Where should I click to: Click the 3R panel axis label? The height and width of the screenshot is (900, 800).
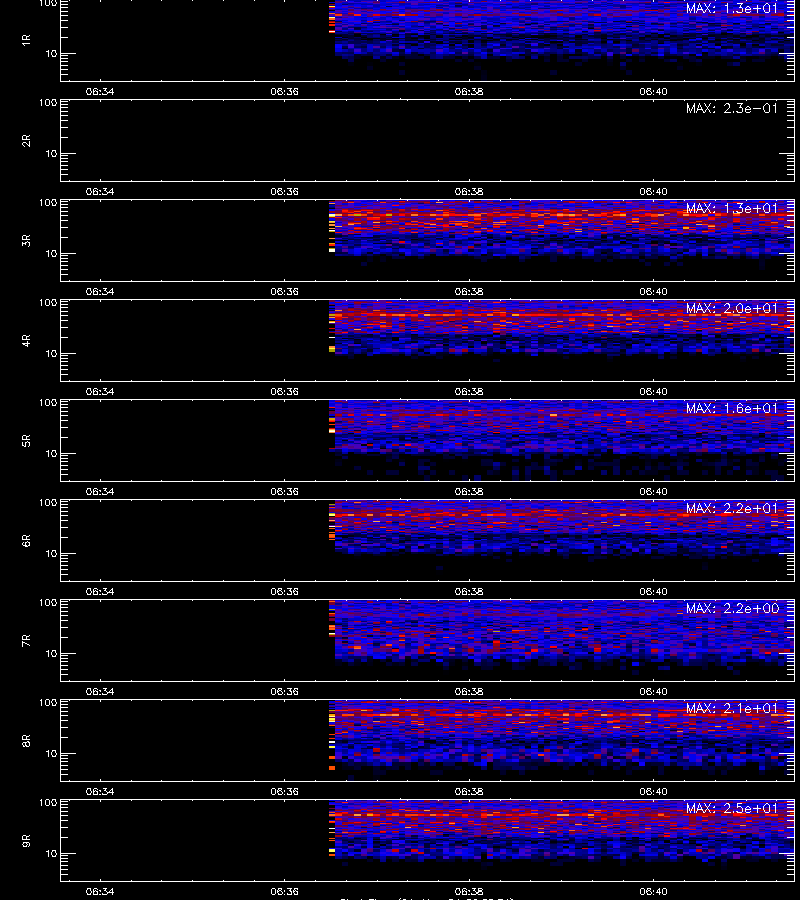(x=26, y=240)
